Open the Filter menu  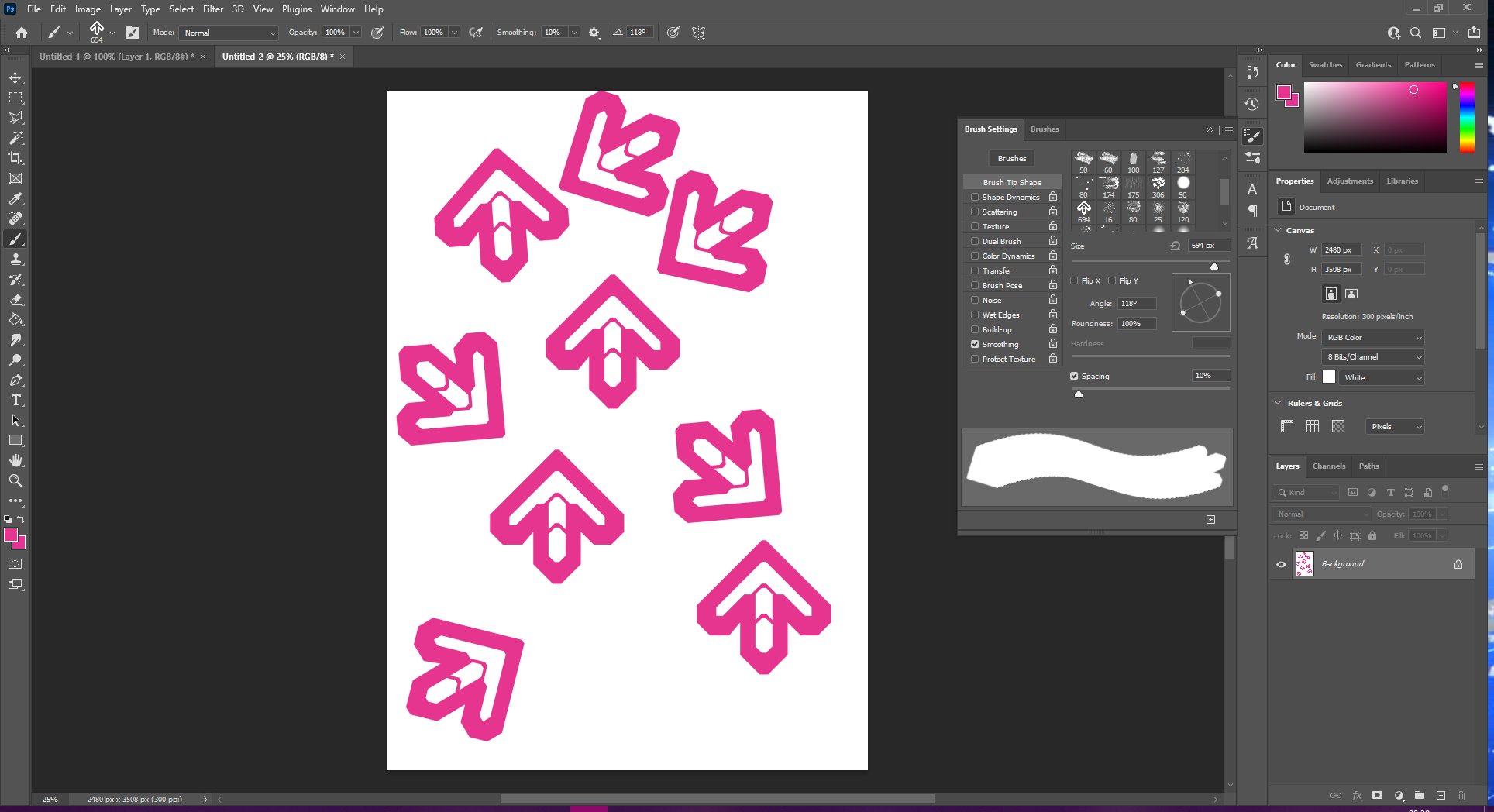click(212, 9)
